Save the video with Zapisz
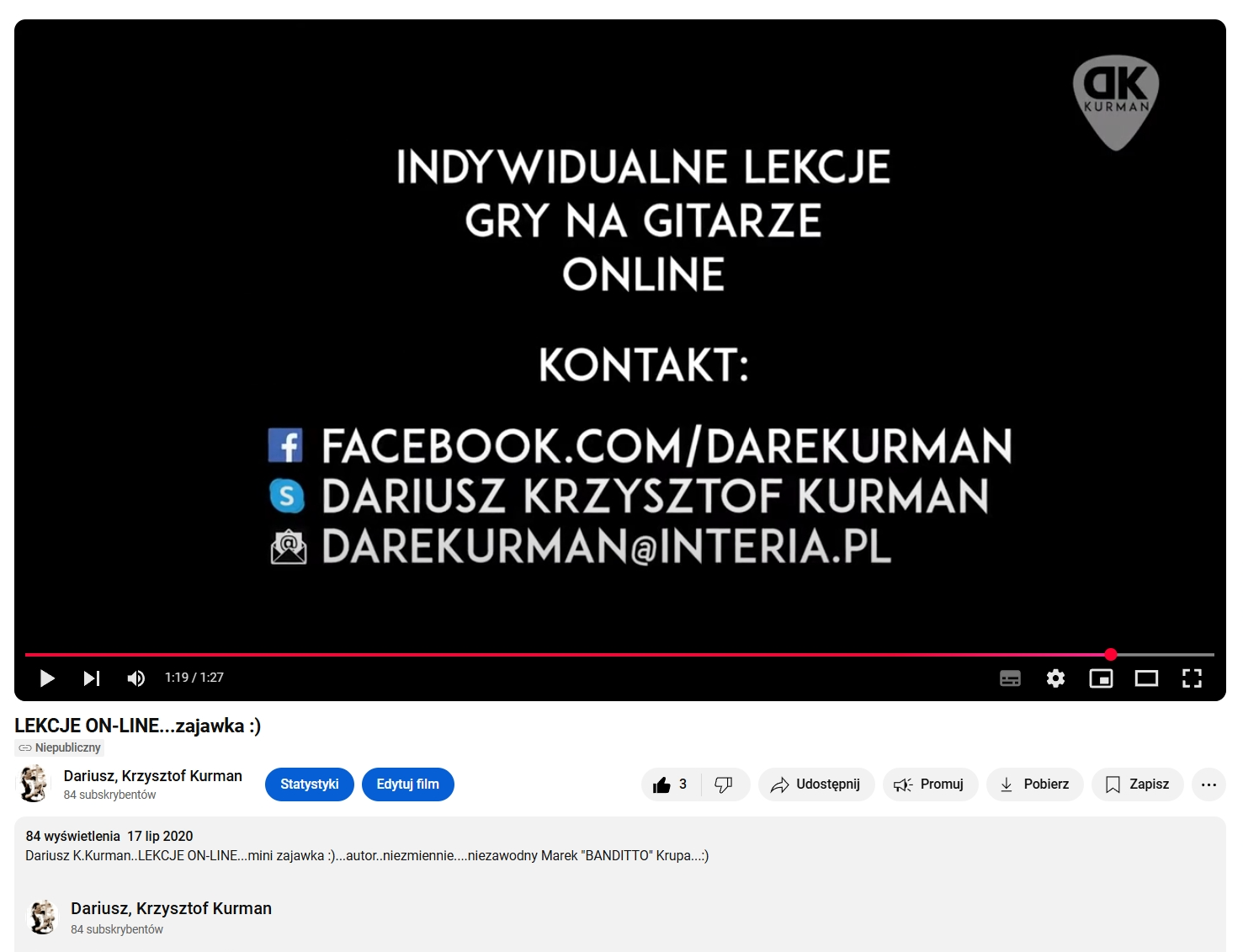The width and height of the screenshot is (1243, 952). (x=1137, y=784)
